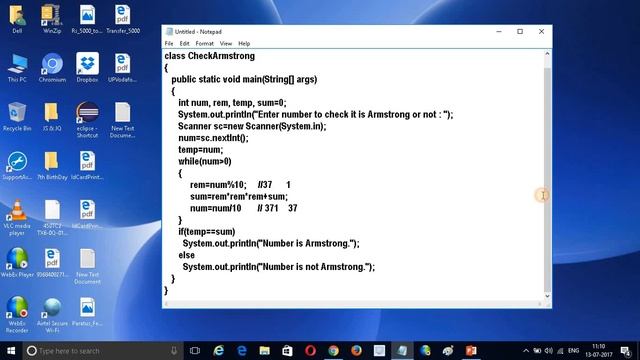Click the Notepad icon in the title bar
640x360 pixels.
169,31
